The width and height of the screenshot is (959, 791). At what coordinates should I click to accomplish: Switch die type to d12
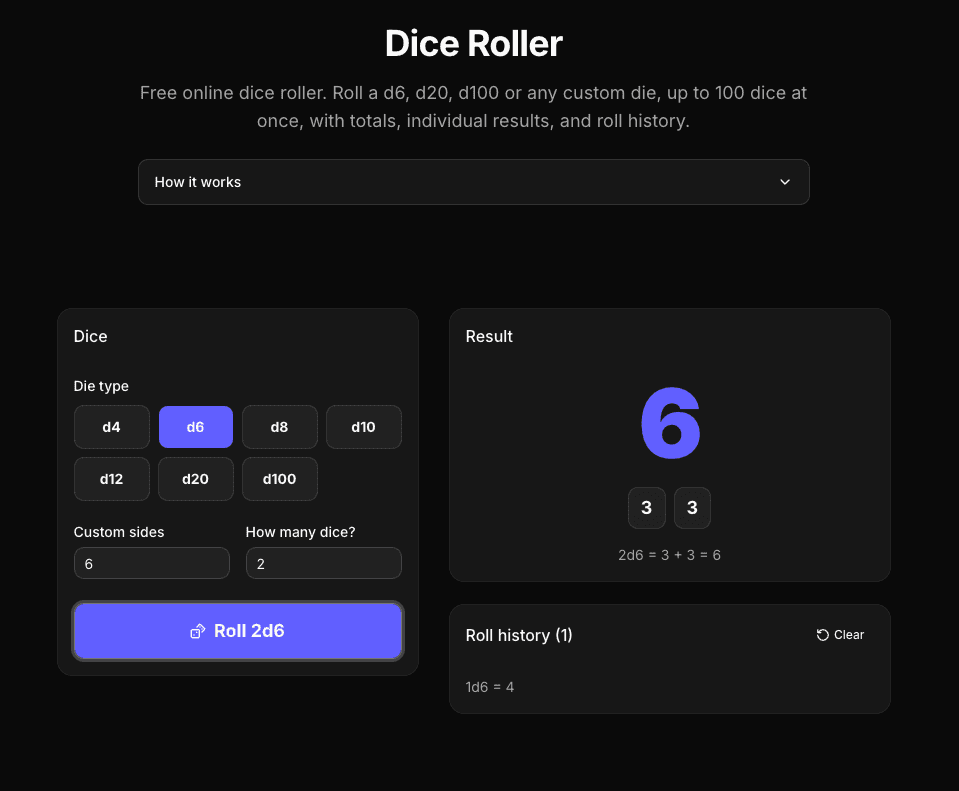point(111,479)
